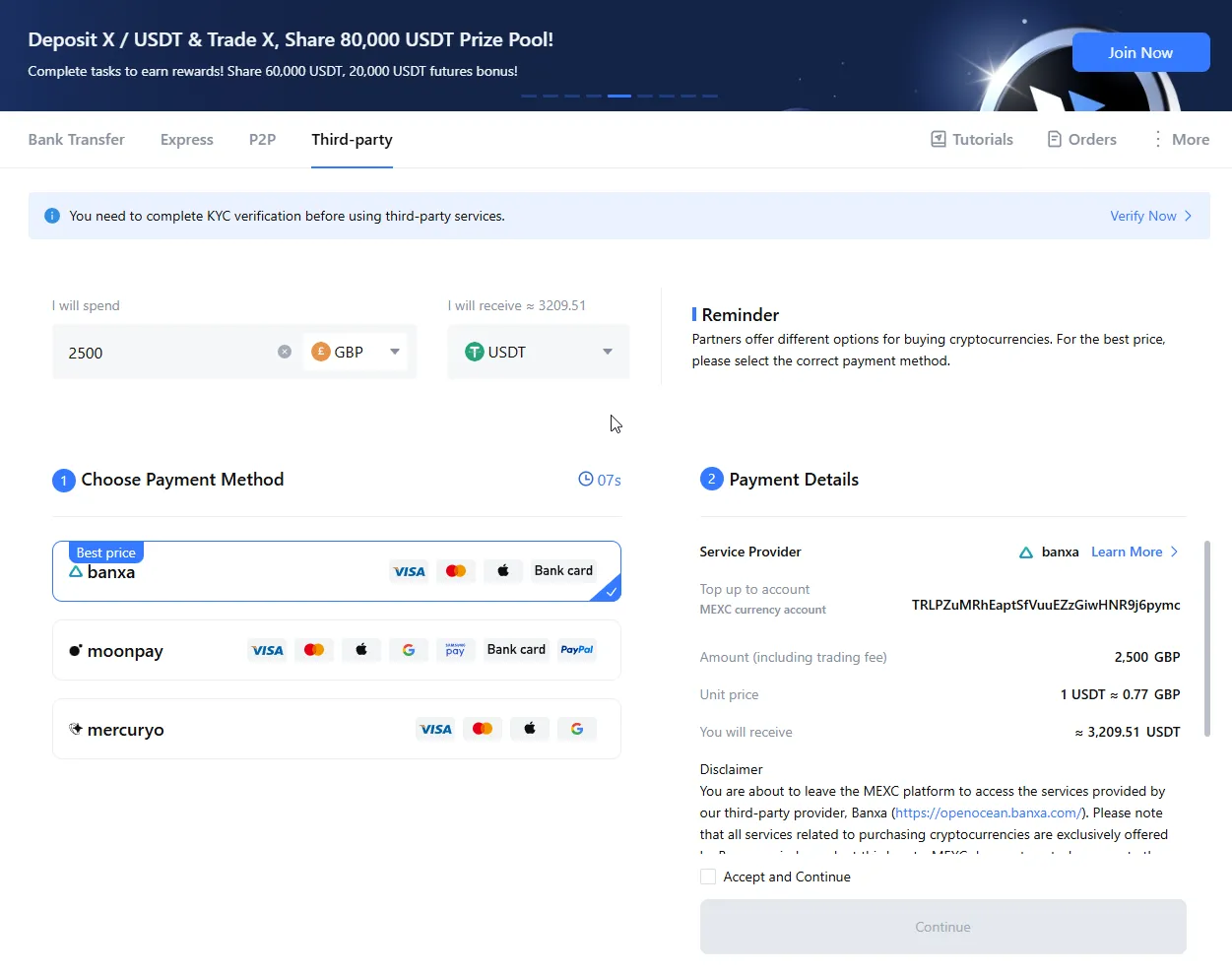Click the active banner carousel indicator
The image size is (1232, 975).
tap(619, 96)
